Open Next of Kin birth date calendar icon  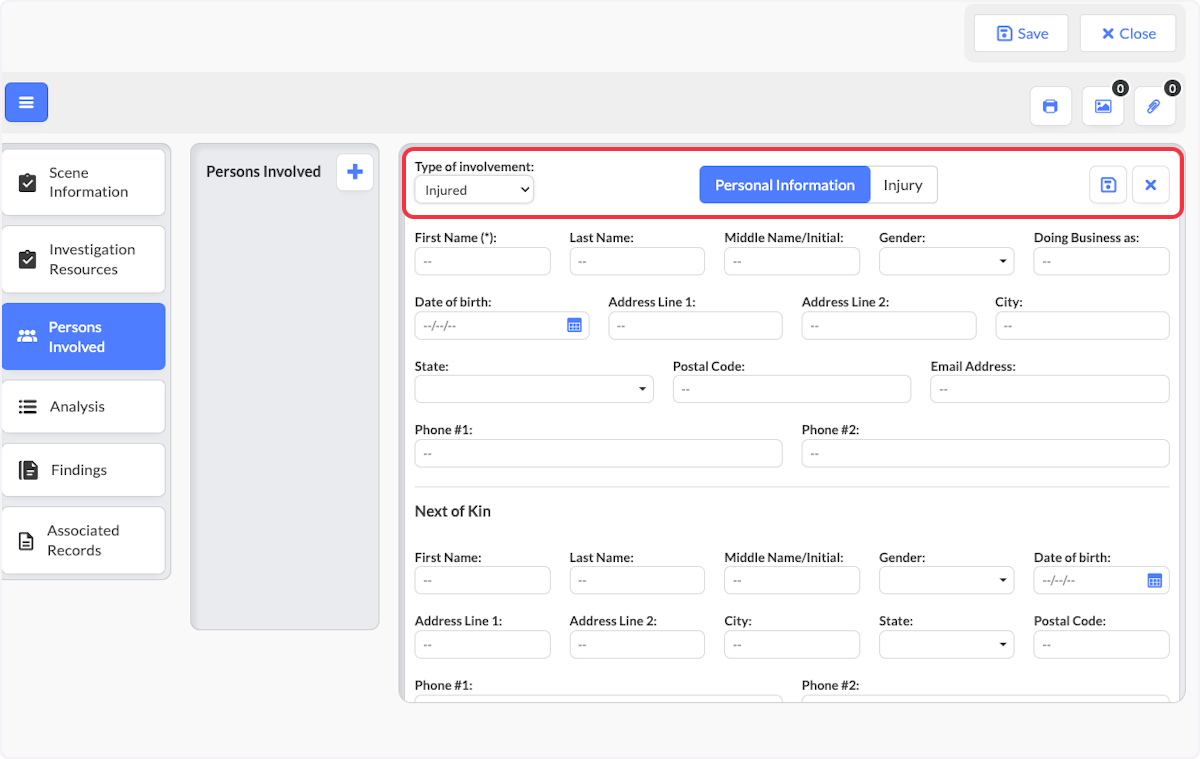1154,580
